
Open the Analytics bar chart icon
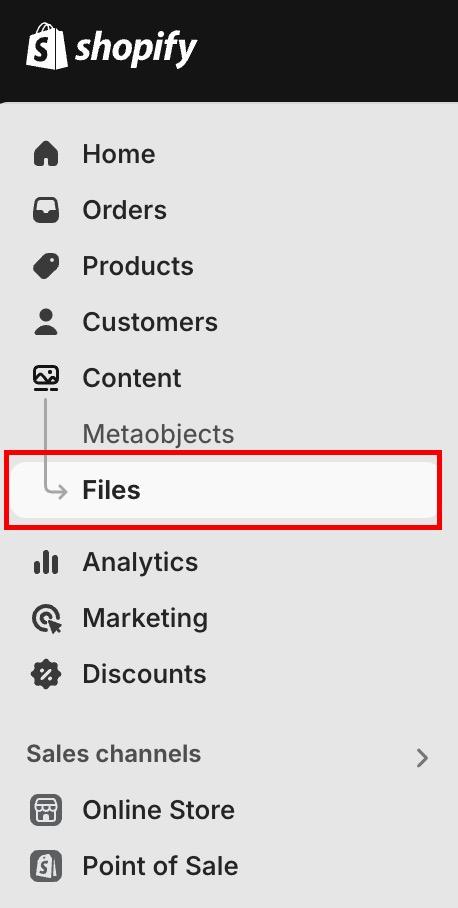[46, 562]
